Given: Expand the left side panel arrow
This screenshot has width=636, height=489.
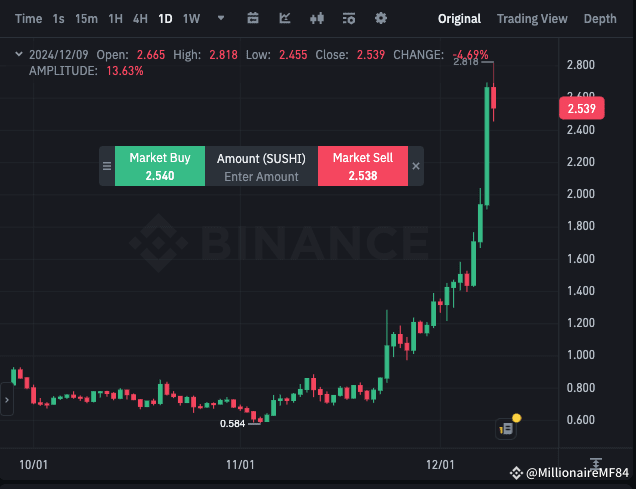Looking at the screenshot, I should (6, 400).
